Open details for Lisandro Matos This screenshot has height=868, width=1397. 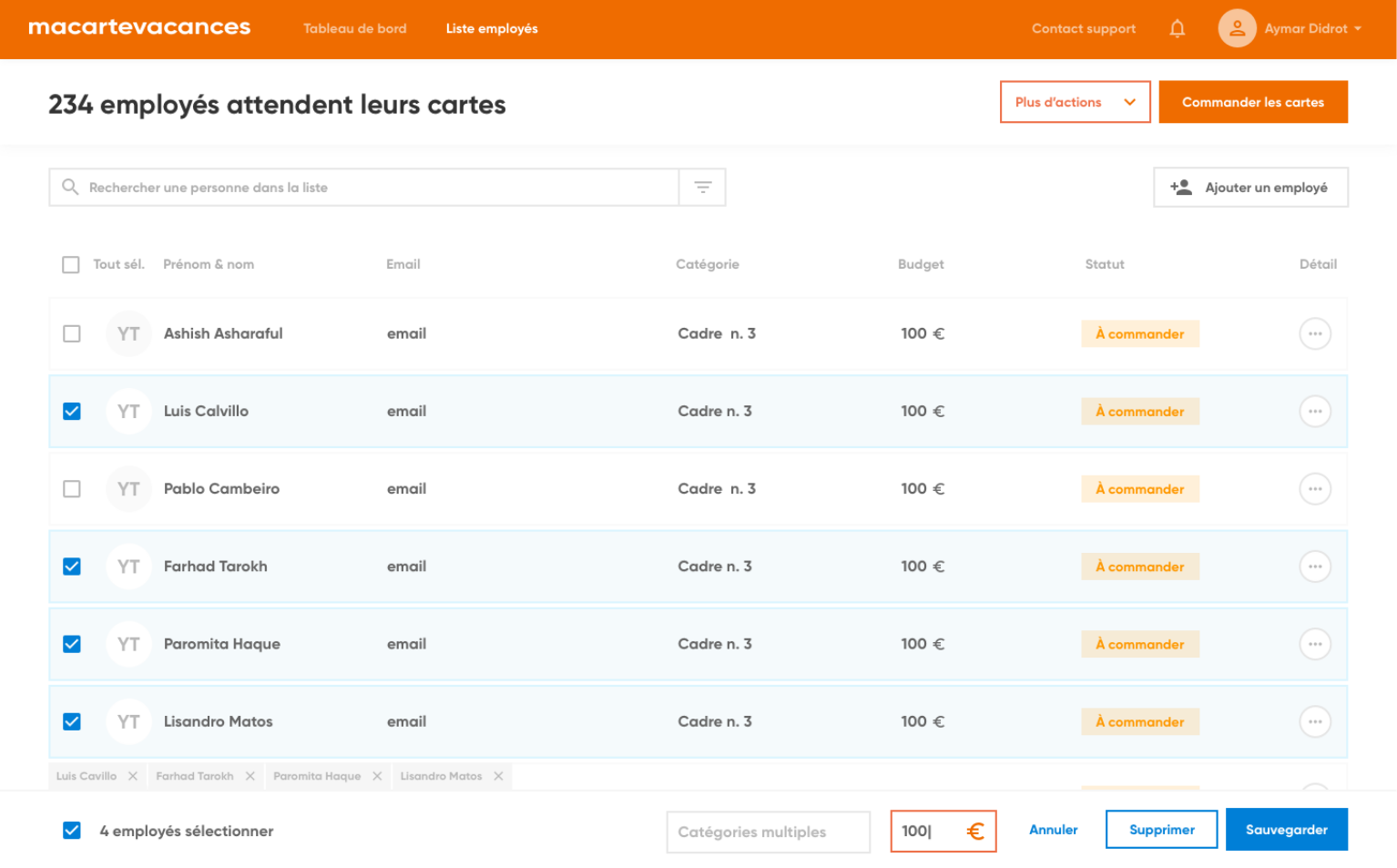(x=1314, y=721)
